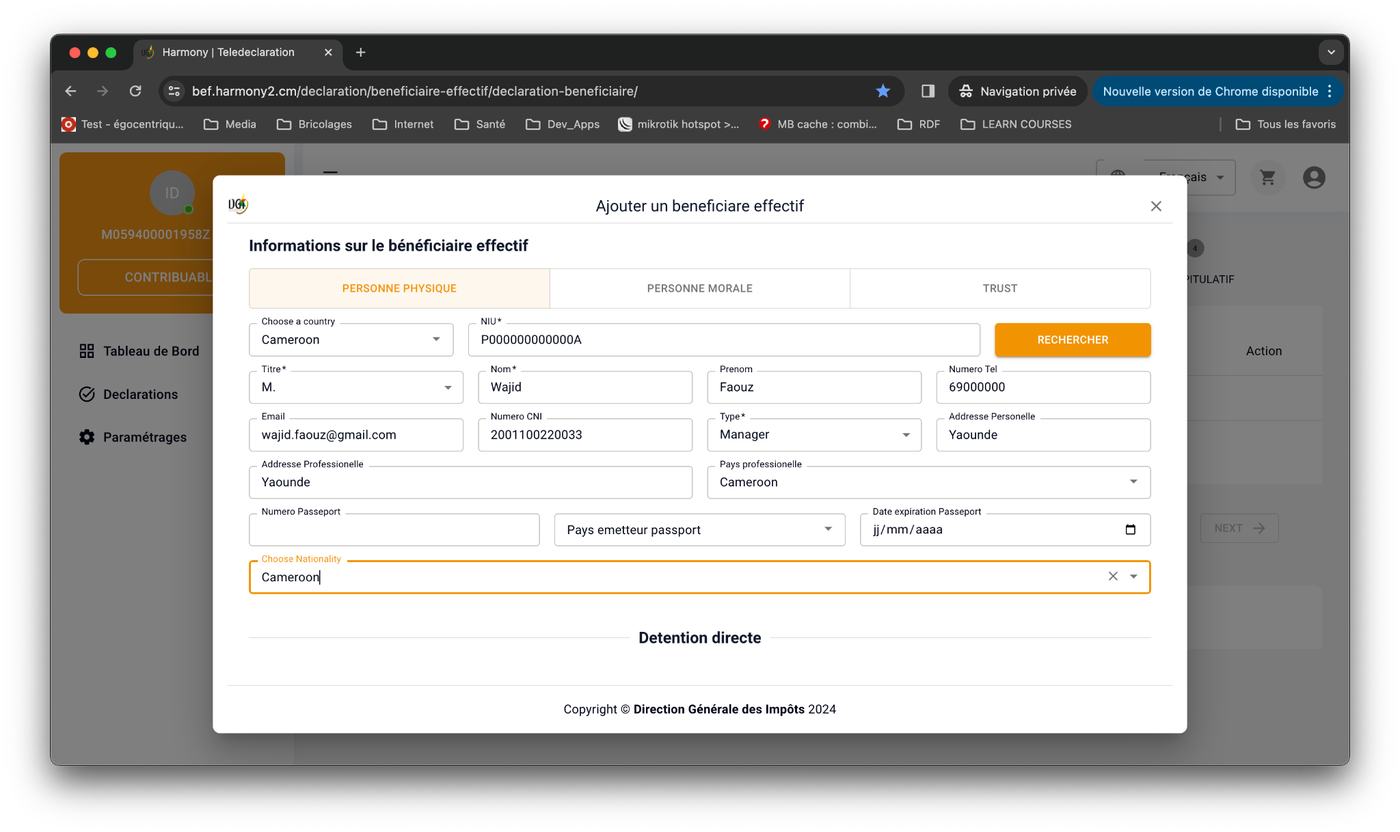Click the Addresse Professionelle field
The height and width of the screenshot is (832, 1400).
tap(471, 482)
